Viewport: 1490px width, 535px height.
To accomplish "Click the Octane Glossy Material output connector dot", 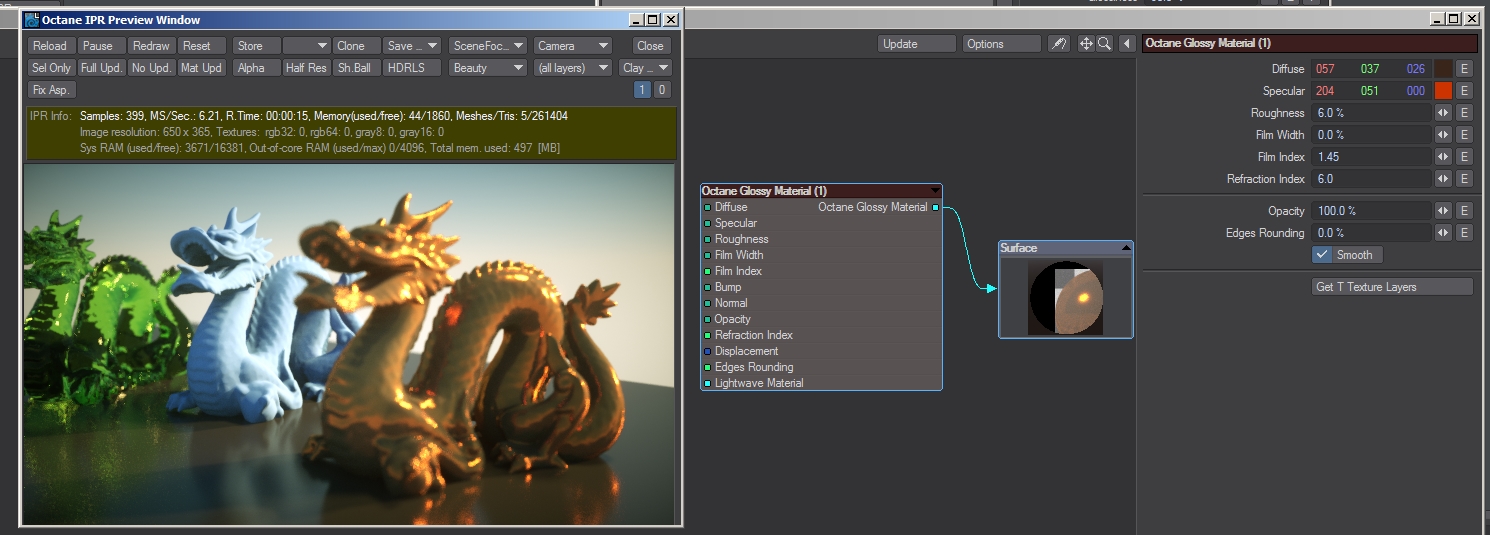I will 935,207.
